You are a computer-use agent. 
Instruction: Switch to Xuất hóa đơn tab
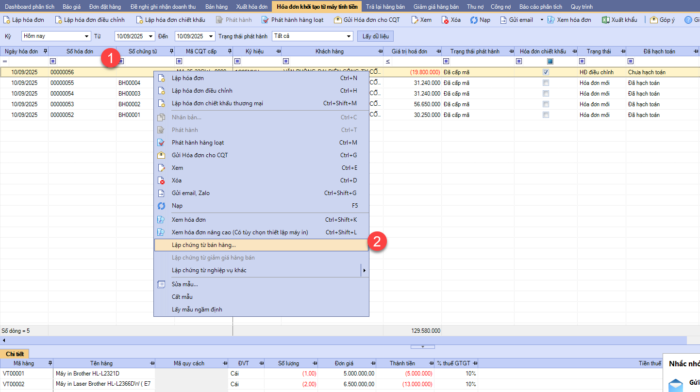(252, 7)
